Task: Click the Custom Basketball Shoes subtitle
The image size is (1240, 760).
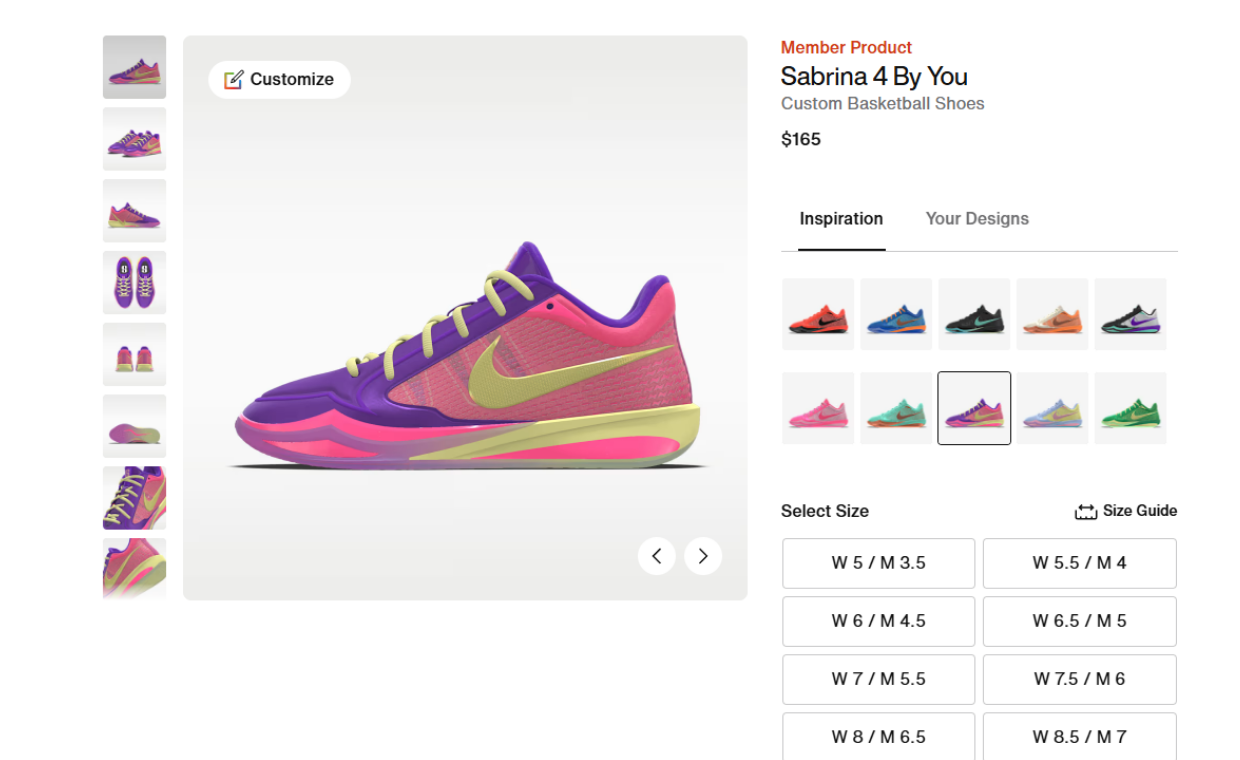Action: [882, 104]
